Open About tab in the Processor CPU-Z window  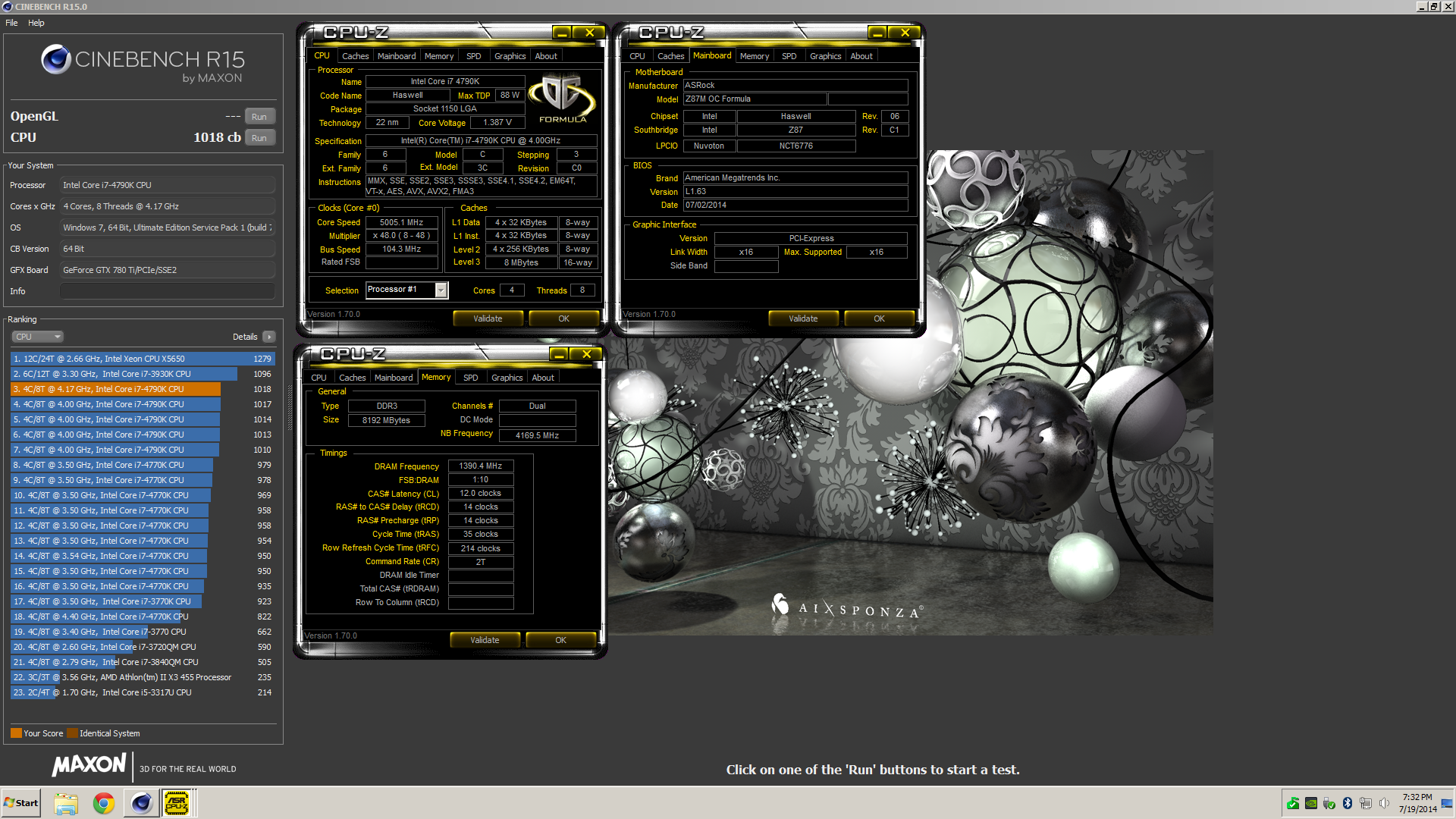546,56
